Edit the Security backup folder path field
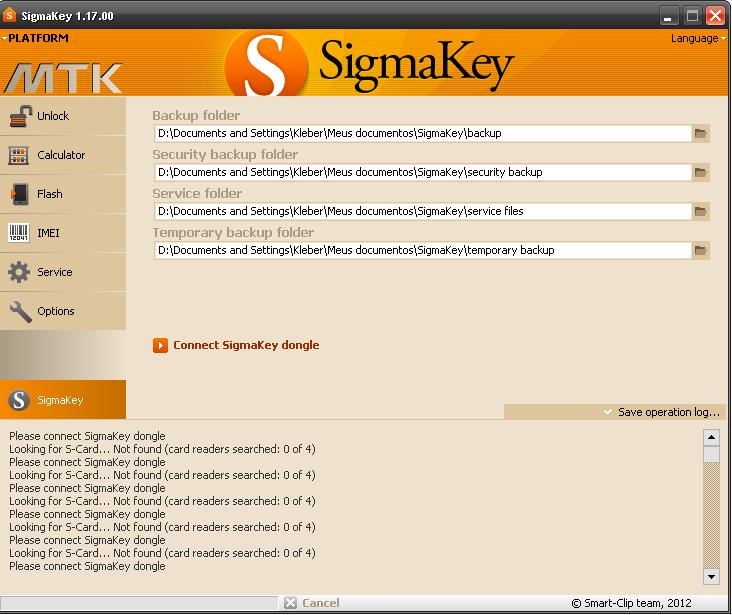The width and height of the screenshot is (732, 615). click(422, 172)
